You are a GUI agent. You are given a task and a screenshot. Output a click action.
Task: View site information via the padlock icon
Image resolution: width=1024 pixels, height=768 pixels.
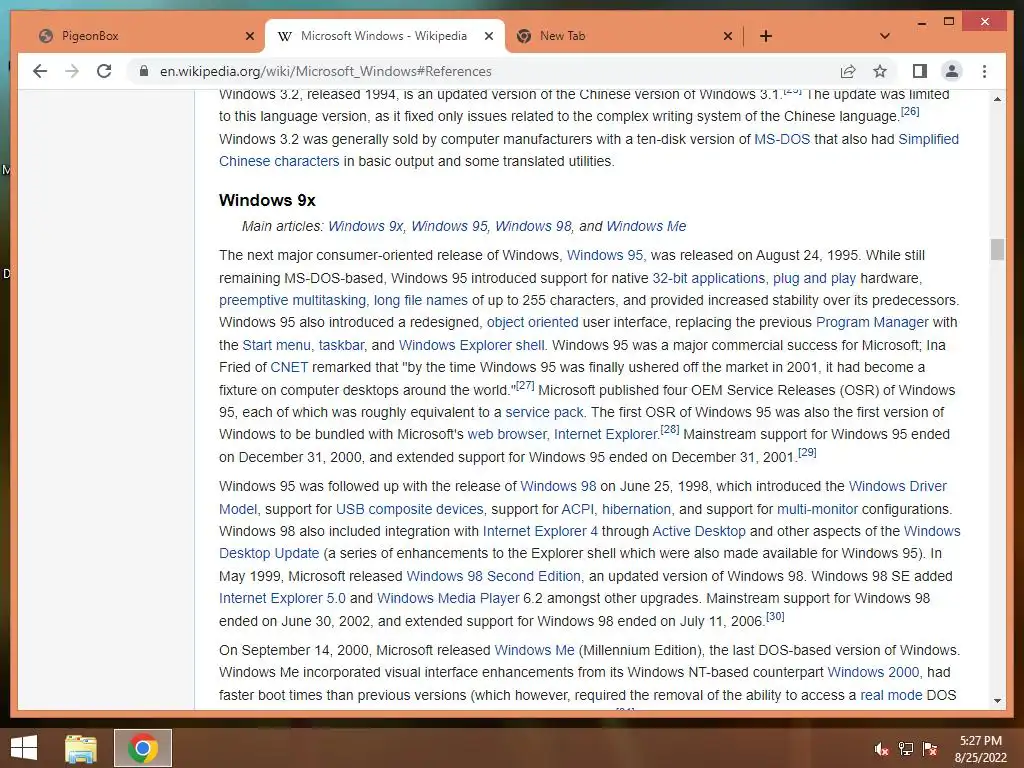[144, 71]
